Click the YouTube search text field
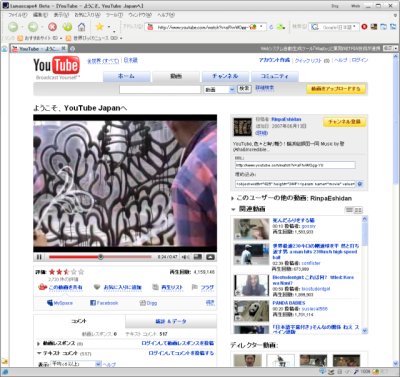Screen dimensions: 400x377 [160, 89]
